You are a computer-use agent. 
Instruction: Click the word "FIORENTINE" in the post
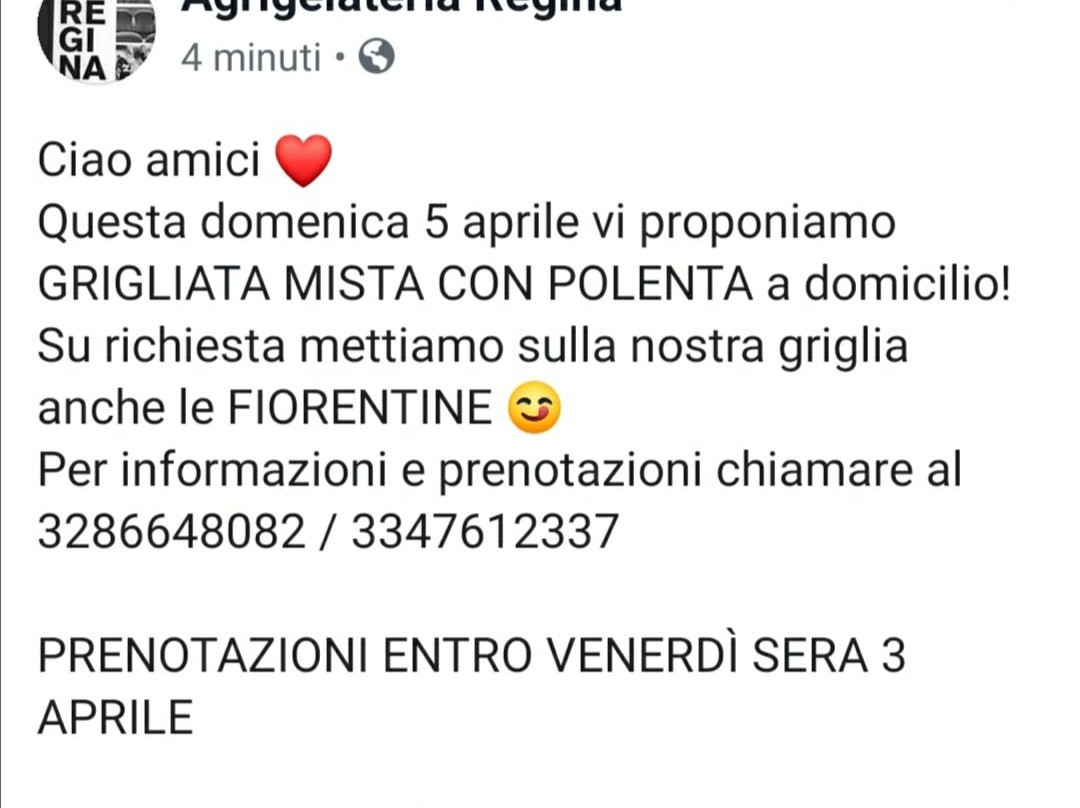click(x=360, y=408)
